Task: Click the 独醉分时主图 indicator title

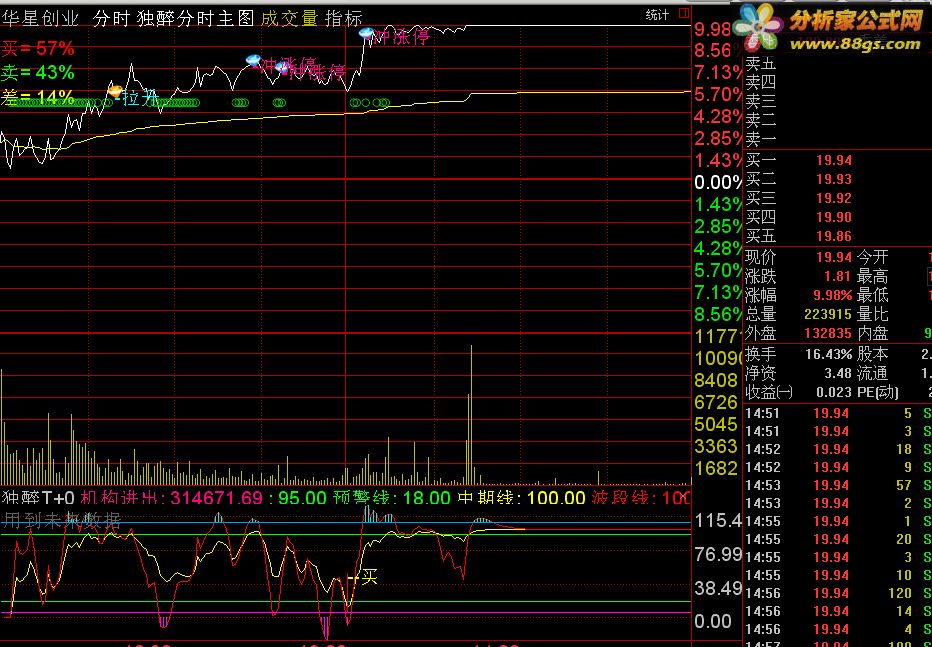Action: tap(196, 18)
